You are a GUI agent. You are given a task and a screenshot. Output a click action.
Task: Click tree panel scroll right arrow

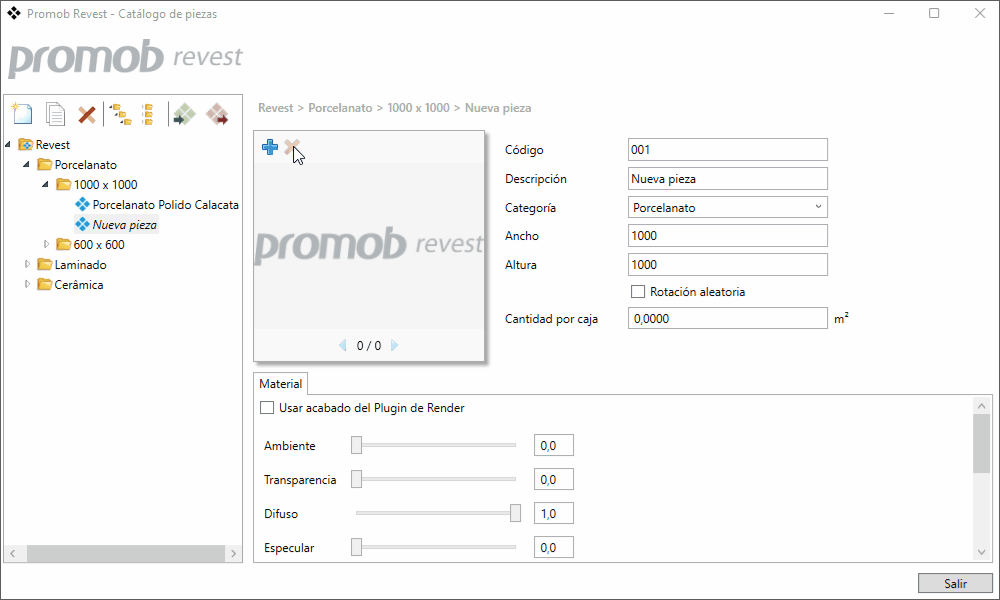click(x=233, y=553)
